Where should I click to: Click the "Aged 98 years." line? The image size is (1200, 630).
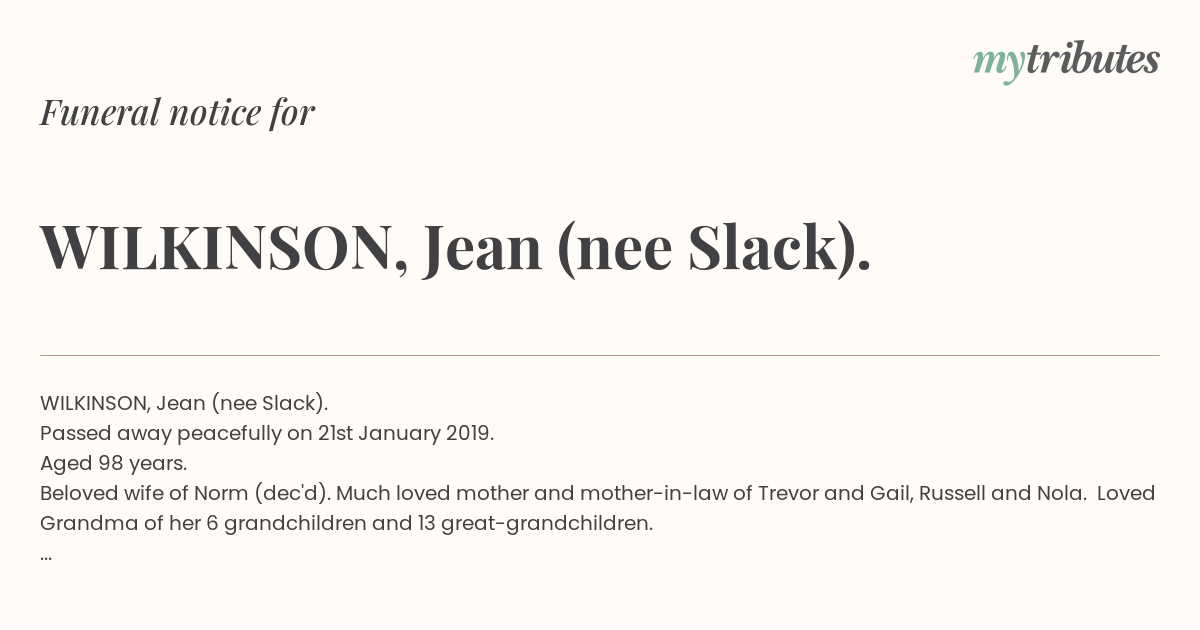tap(113, 464)
